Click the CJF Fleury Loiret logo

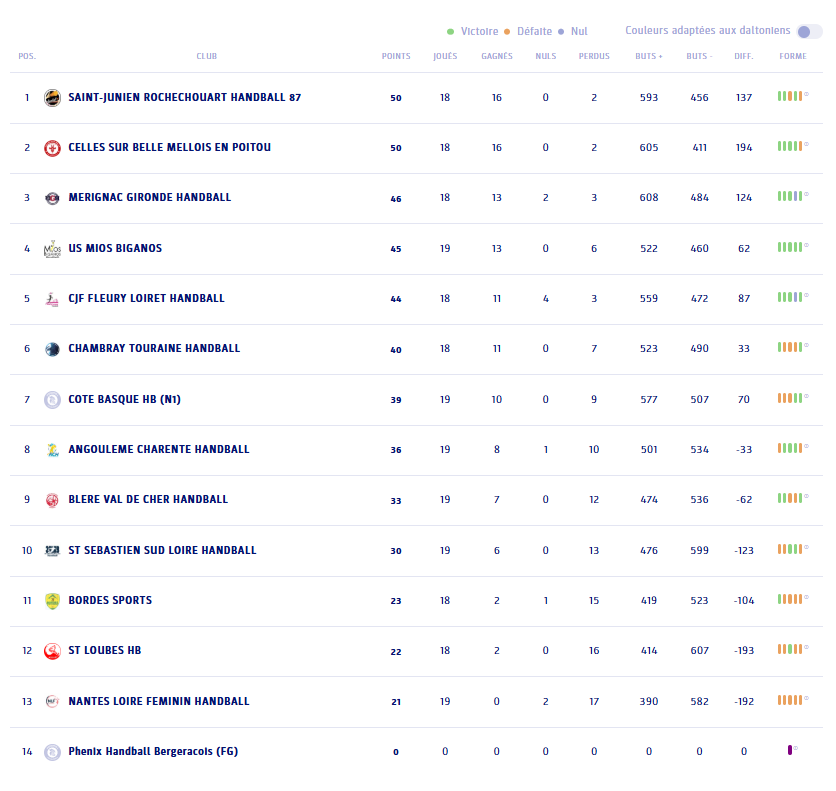coord(52,299)
